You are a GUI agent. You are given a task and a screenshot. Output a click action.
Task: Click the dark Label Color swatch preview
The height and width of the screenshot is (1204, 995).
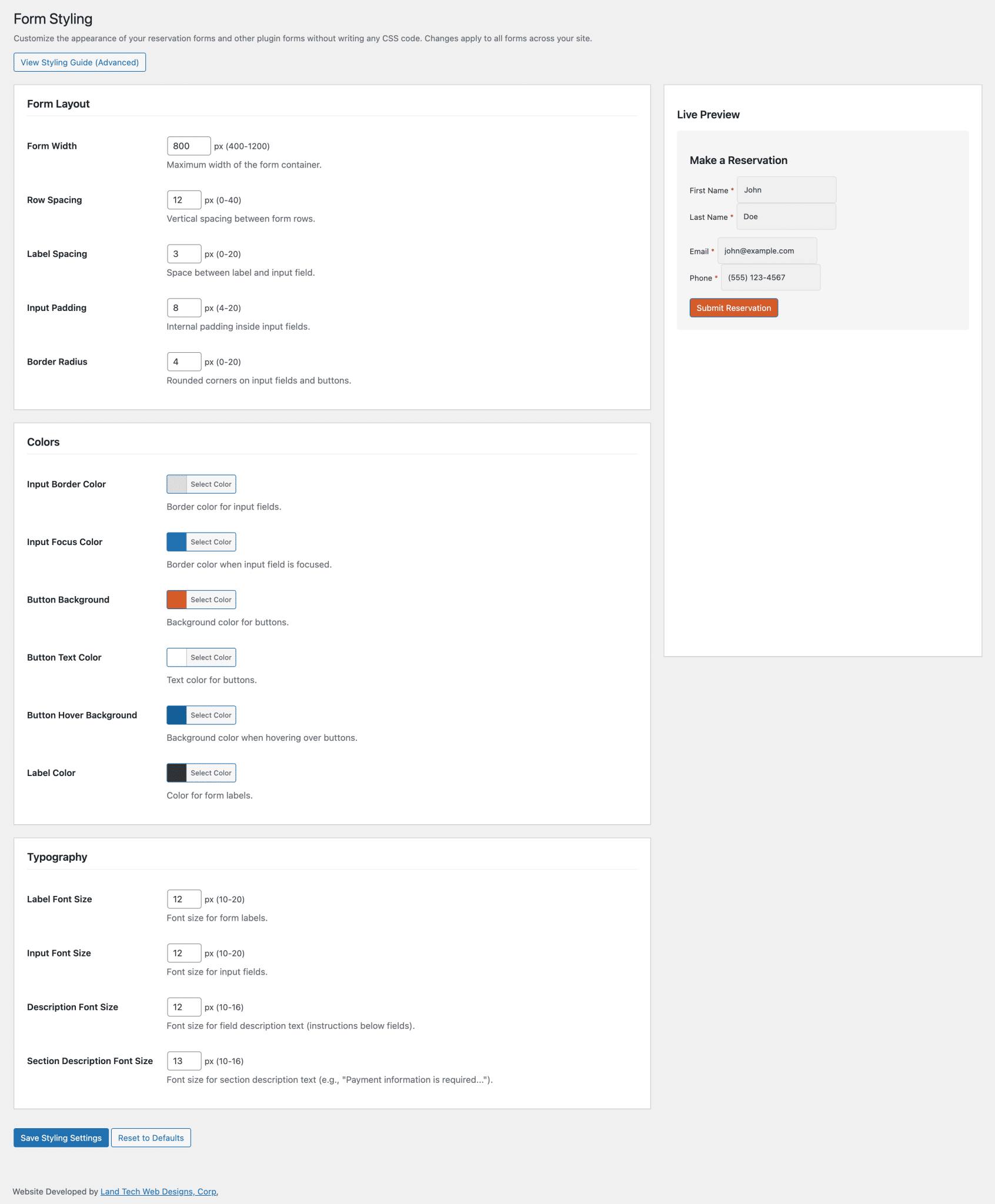coord(176,772)
